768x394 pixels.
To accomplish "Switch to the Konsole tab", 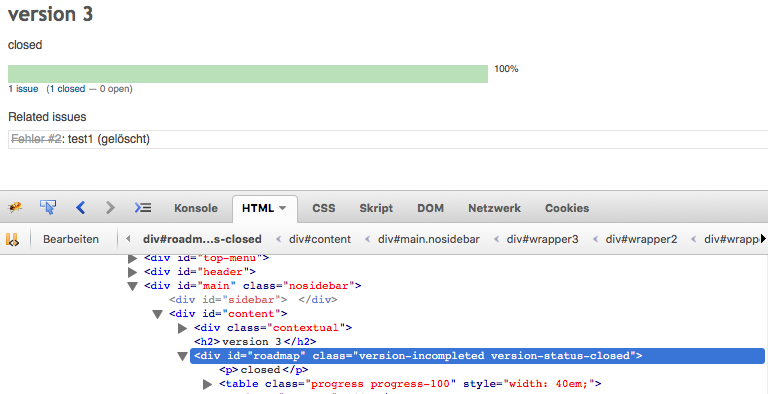I will click(x=196, y=208).
